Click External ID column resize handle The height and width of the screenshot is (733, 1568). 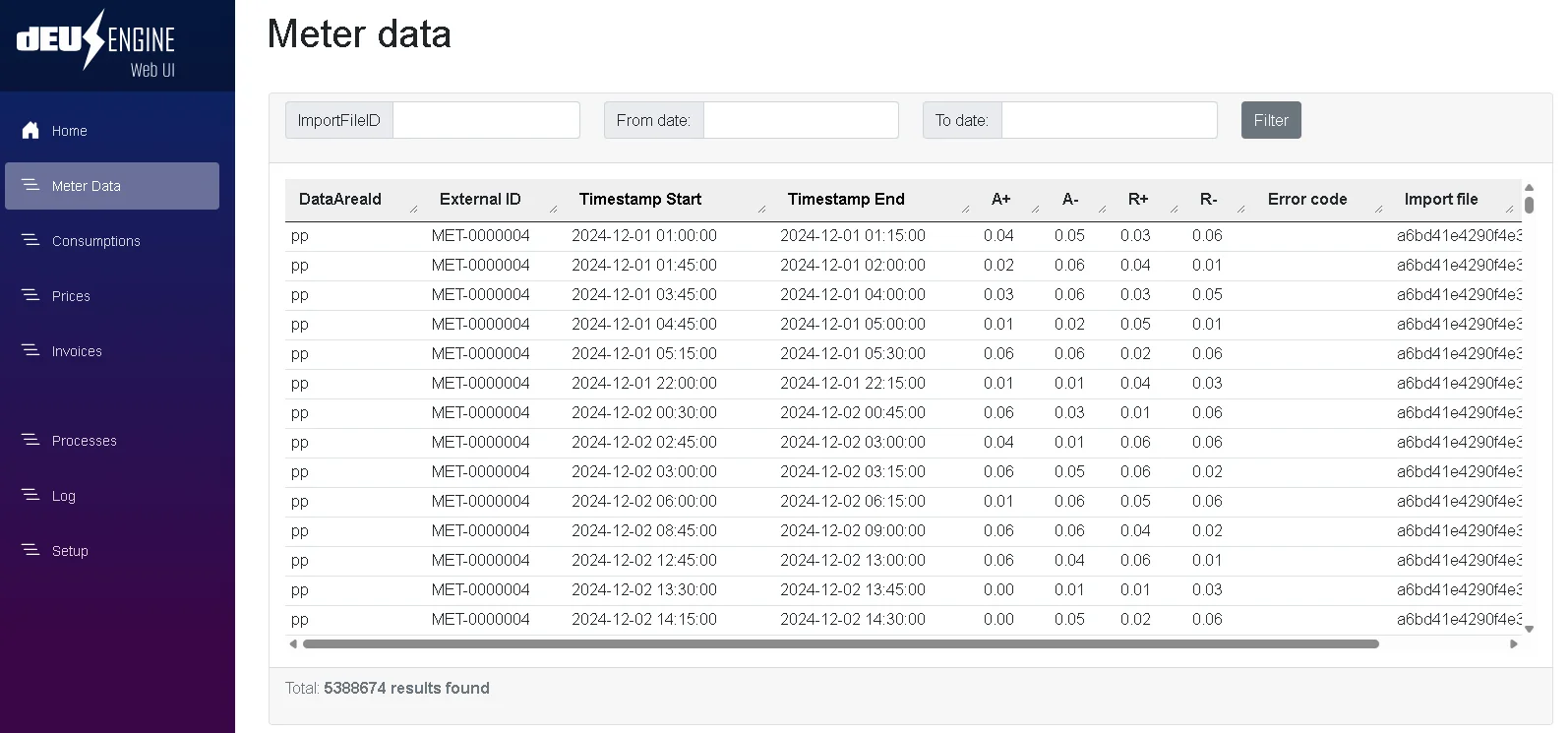(553, 209)
